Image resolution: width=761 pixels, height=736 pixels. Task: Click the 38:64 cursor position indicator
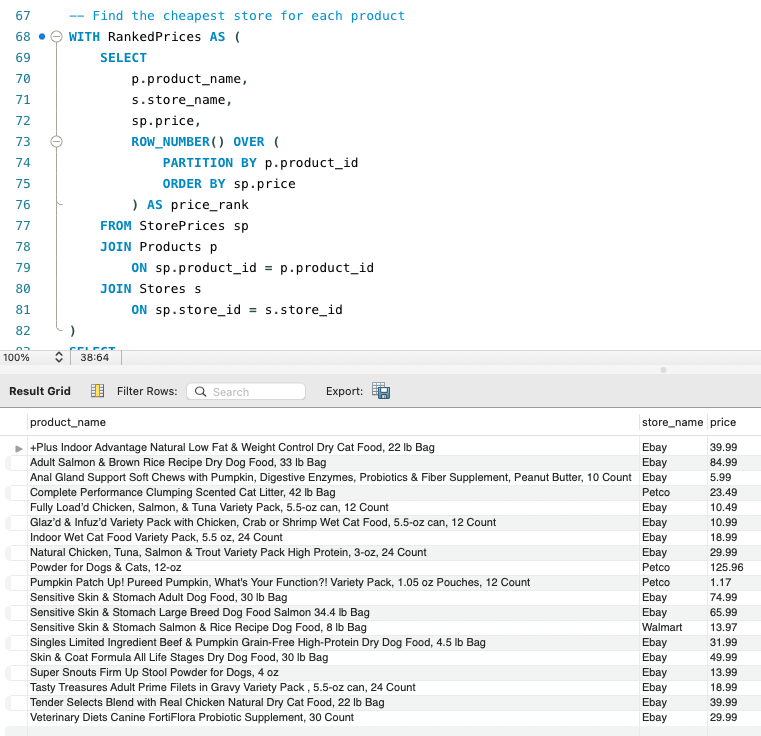point(95,357)
